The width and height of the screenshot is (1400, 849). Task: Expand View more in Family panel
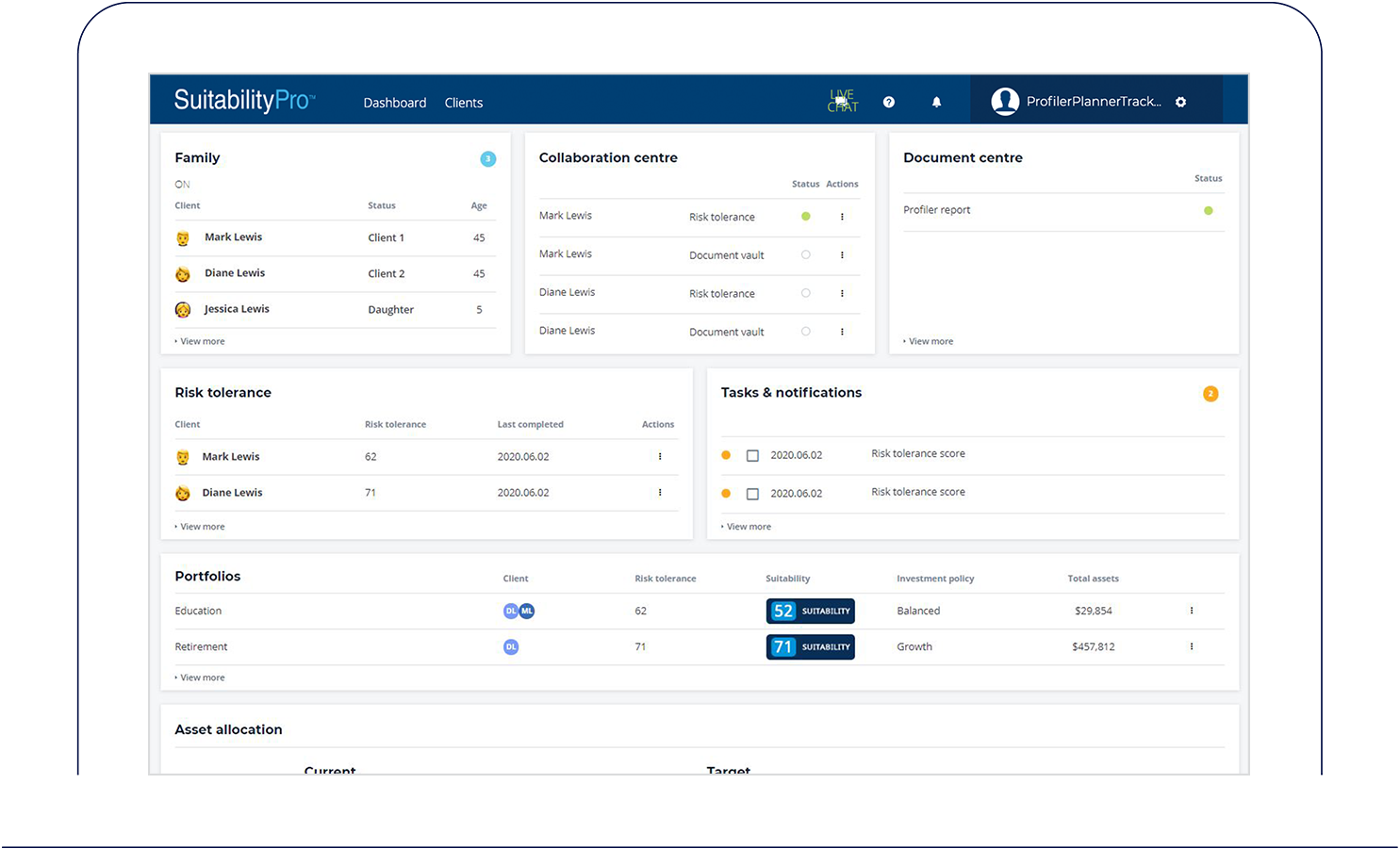(202, 341)
